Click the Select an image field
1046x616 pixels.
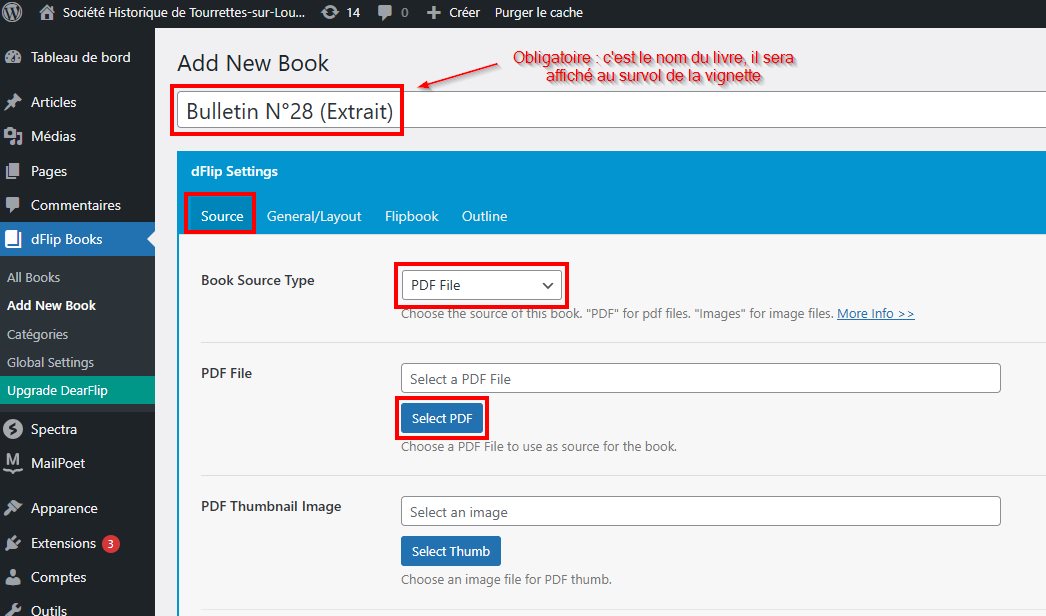click(700, 511)
